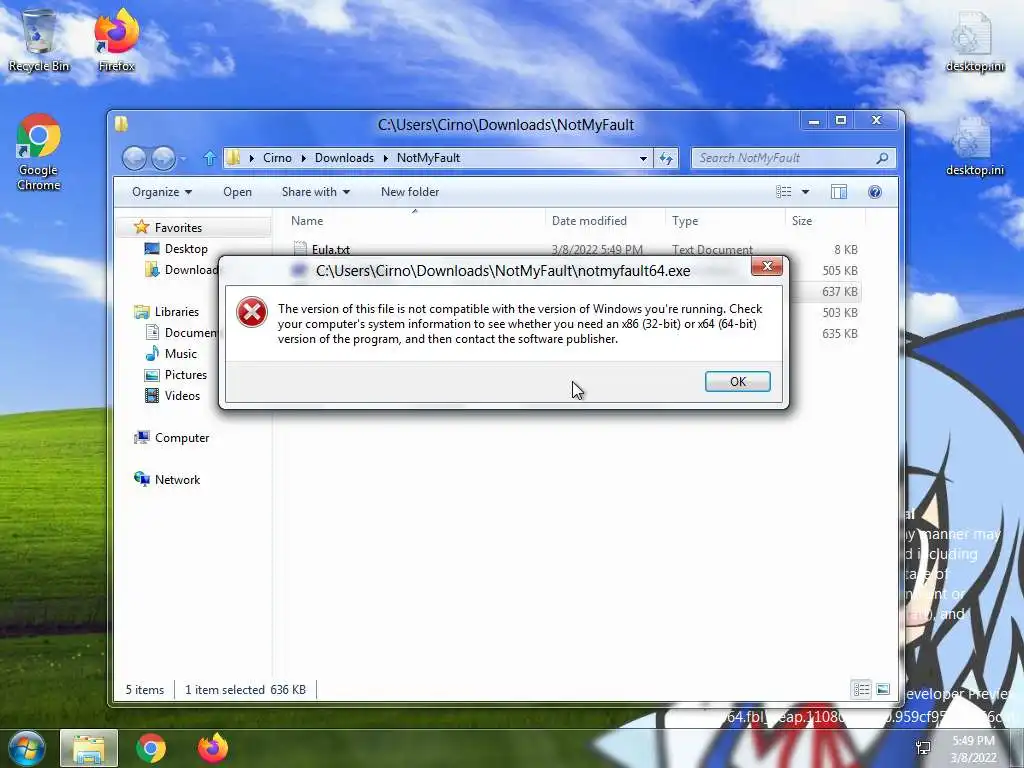Screen dimensions: 1024x768
Task: Select the top desktop.ini file on desktop
Action: pos(974,40)
